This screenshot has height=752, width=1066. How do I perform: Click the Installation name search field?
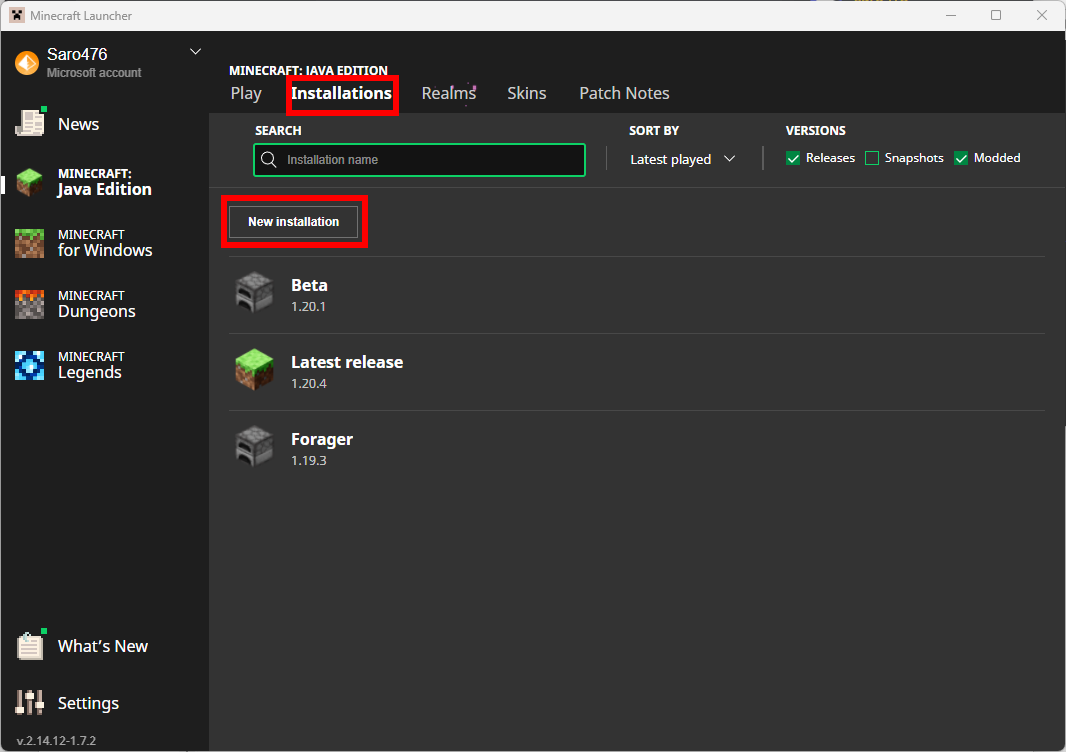(x=419, y=160)
